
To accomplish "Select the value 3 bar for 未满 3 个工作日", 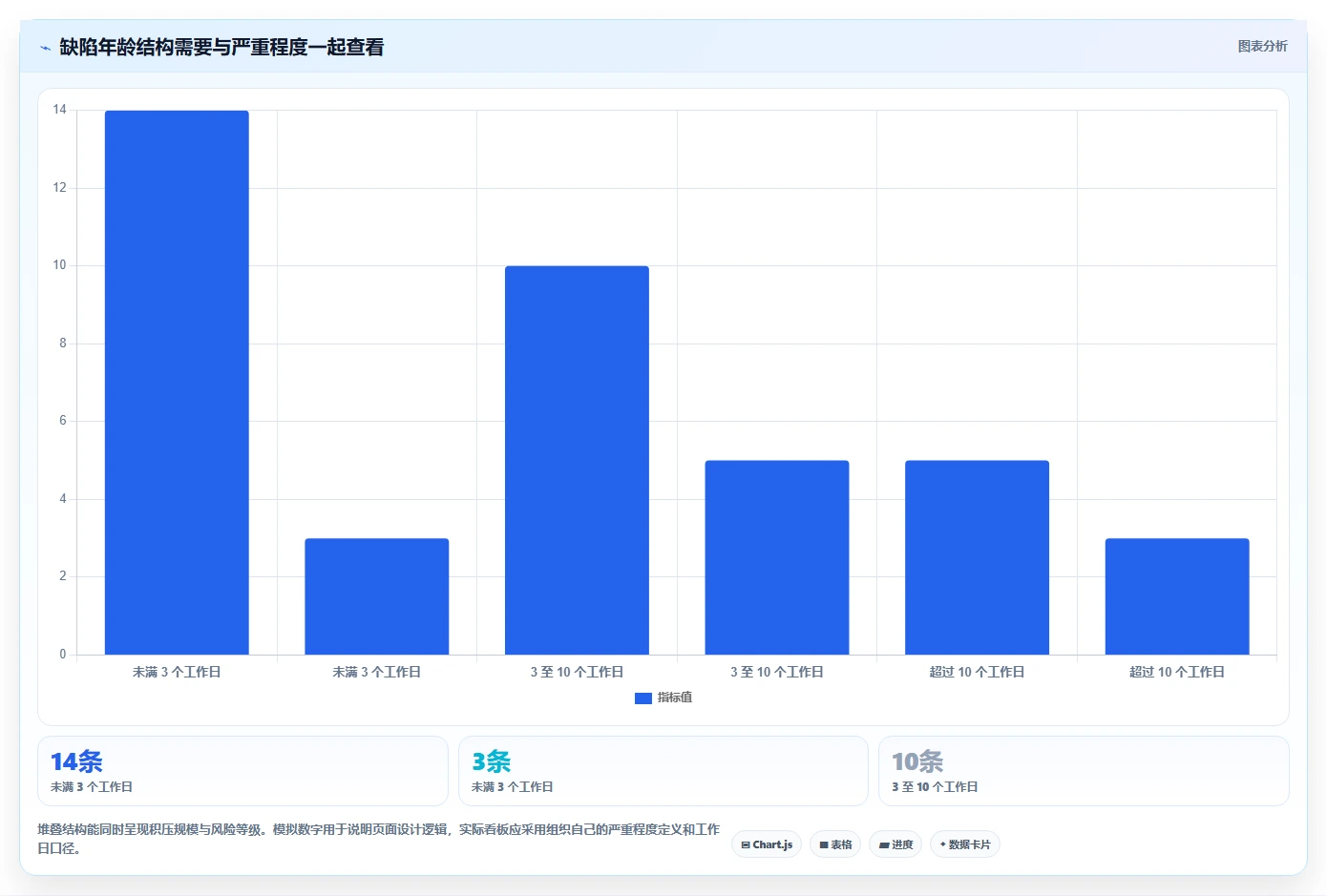I will 377,596.
